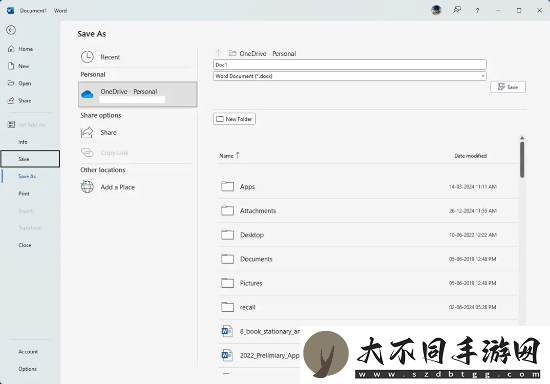The height and width of the screenshot is (384, 550).
Task: Click the Documents folder icon
Action: (227, 259)
